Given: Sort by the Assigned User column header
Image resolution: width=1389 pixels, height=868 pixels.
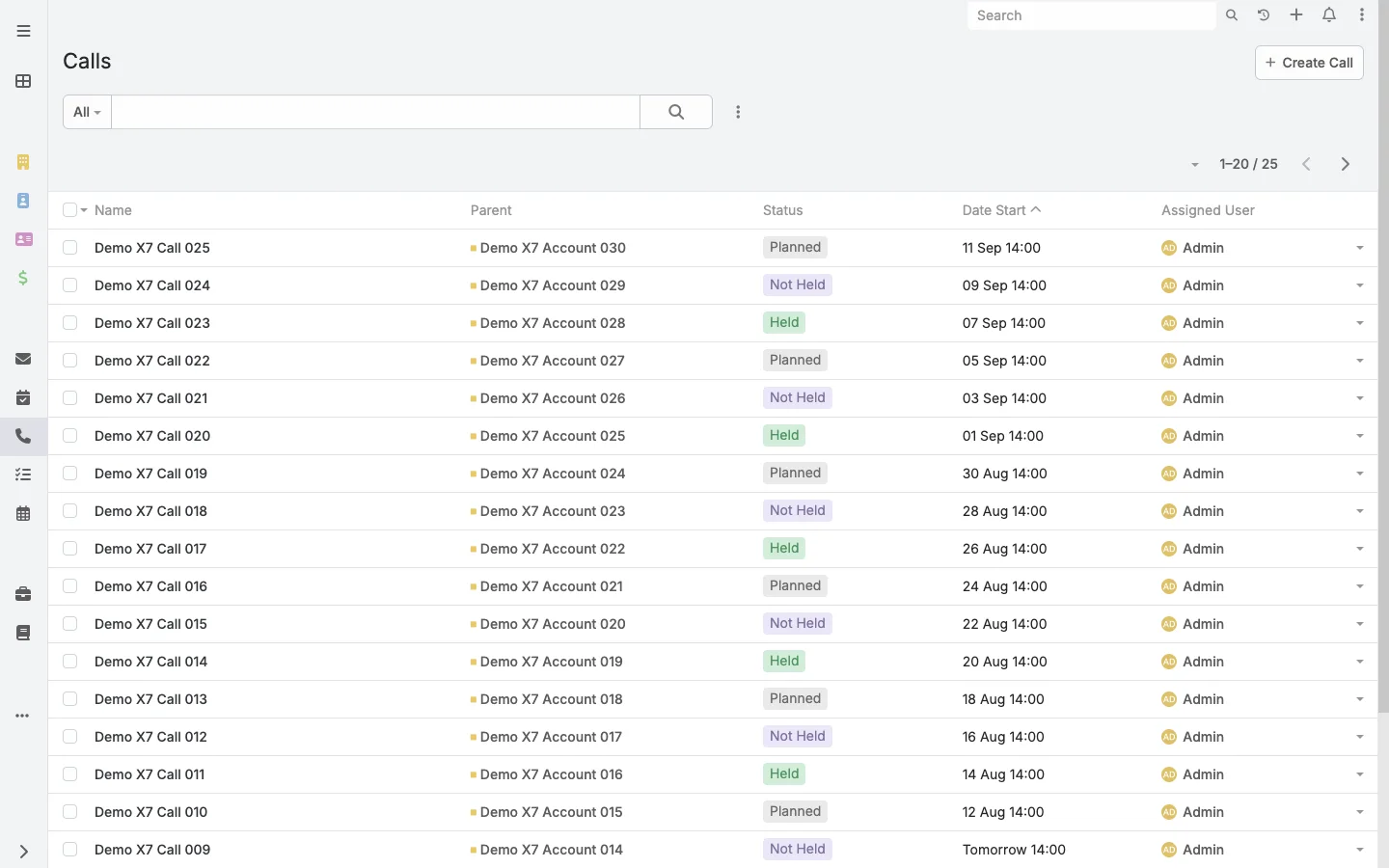Looking at the screenshot, I should [x=1208, y=210].
